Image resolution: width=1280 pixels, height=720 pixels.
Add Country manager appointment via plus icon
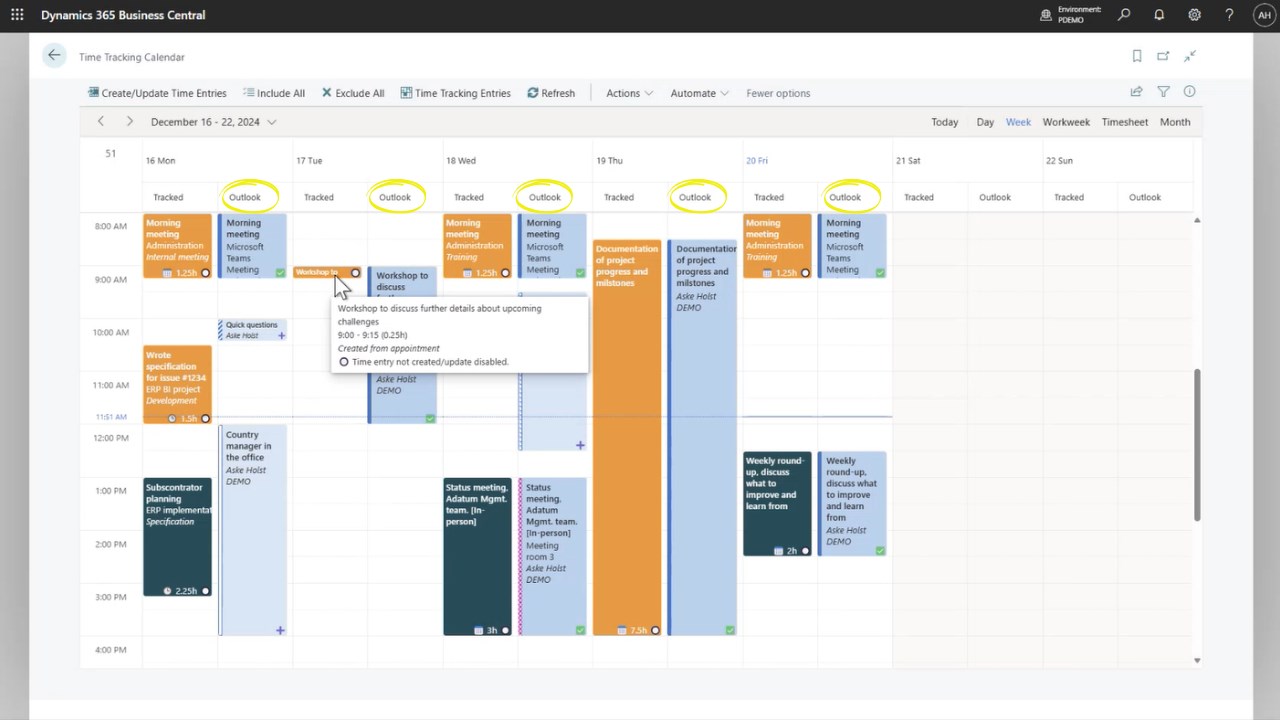pos(280,630)
